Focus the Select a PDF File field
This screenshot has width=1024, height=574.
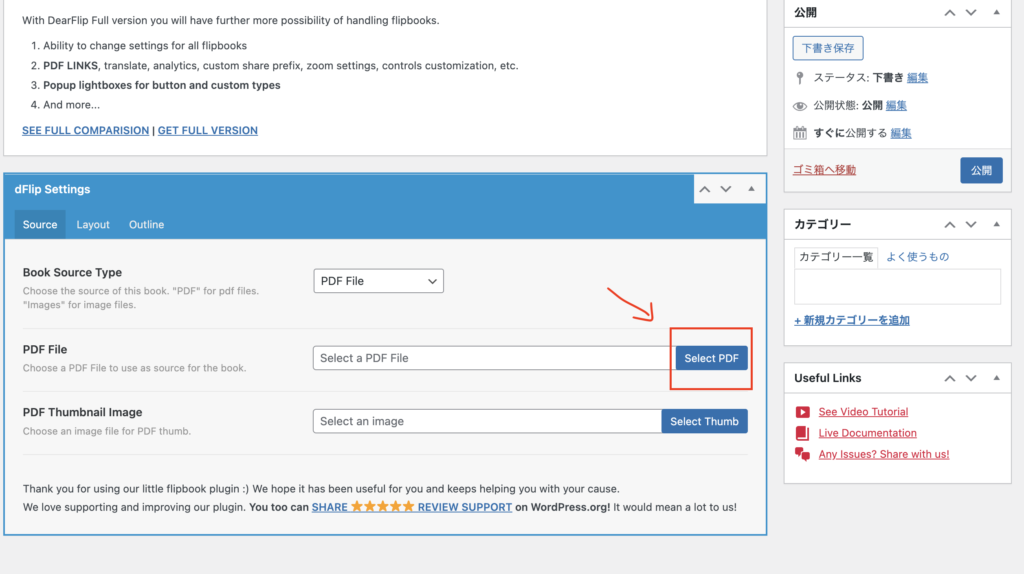[x=494, y=358]
